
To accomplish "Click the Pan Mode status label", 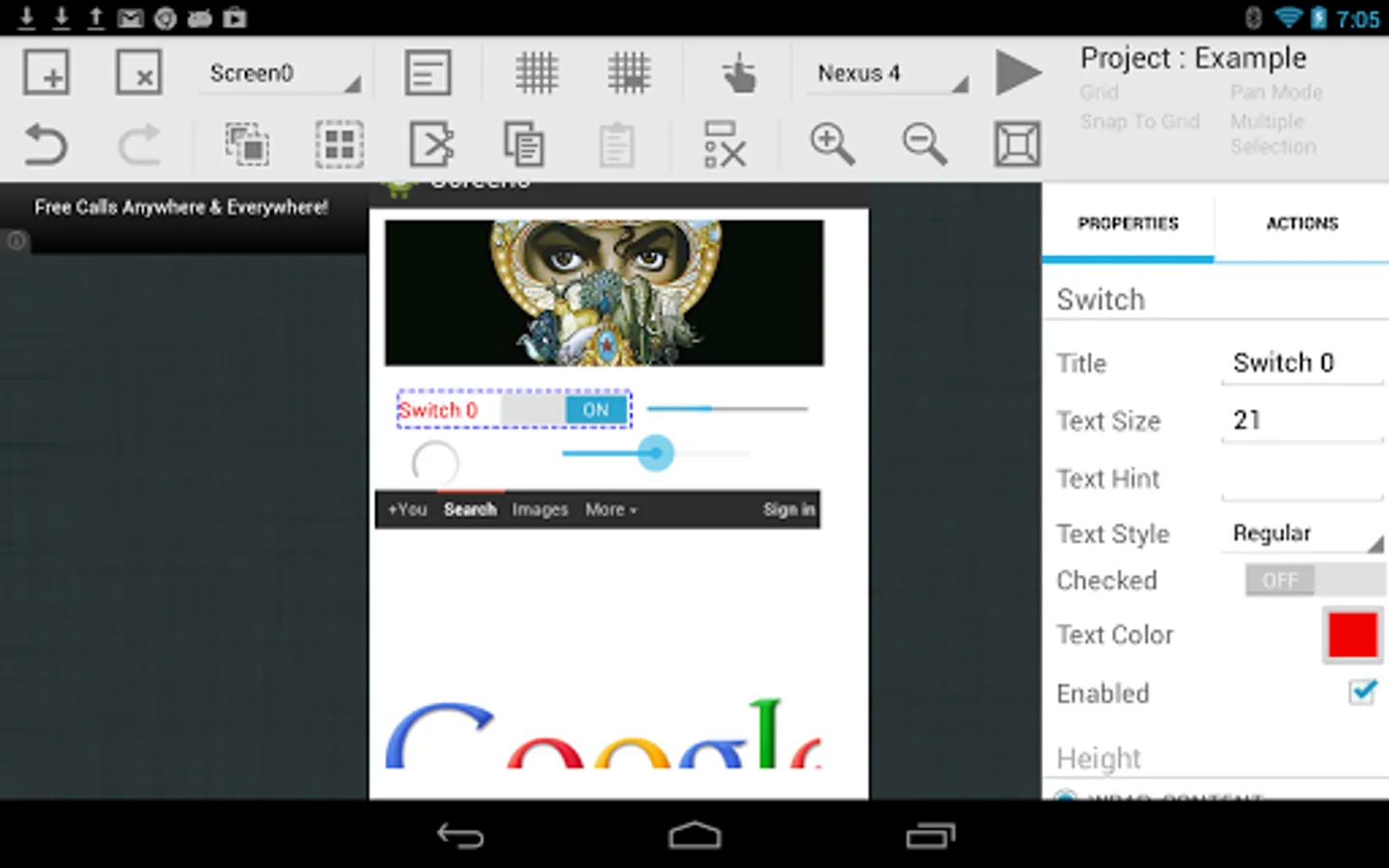I will tap(1276, 93).
